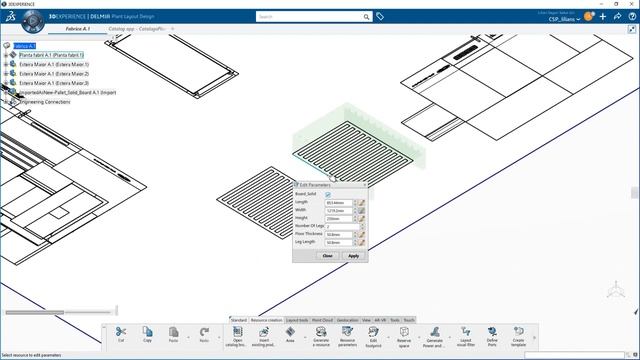Switch to the Standard tab
The height and width of the screenshot is (360, 640).
[239, 320]
